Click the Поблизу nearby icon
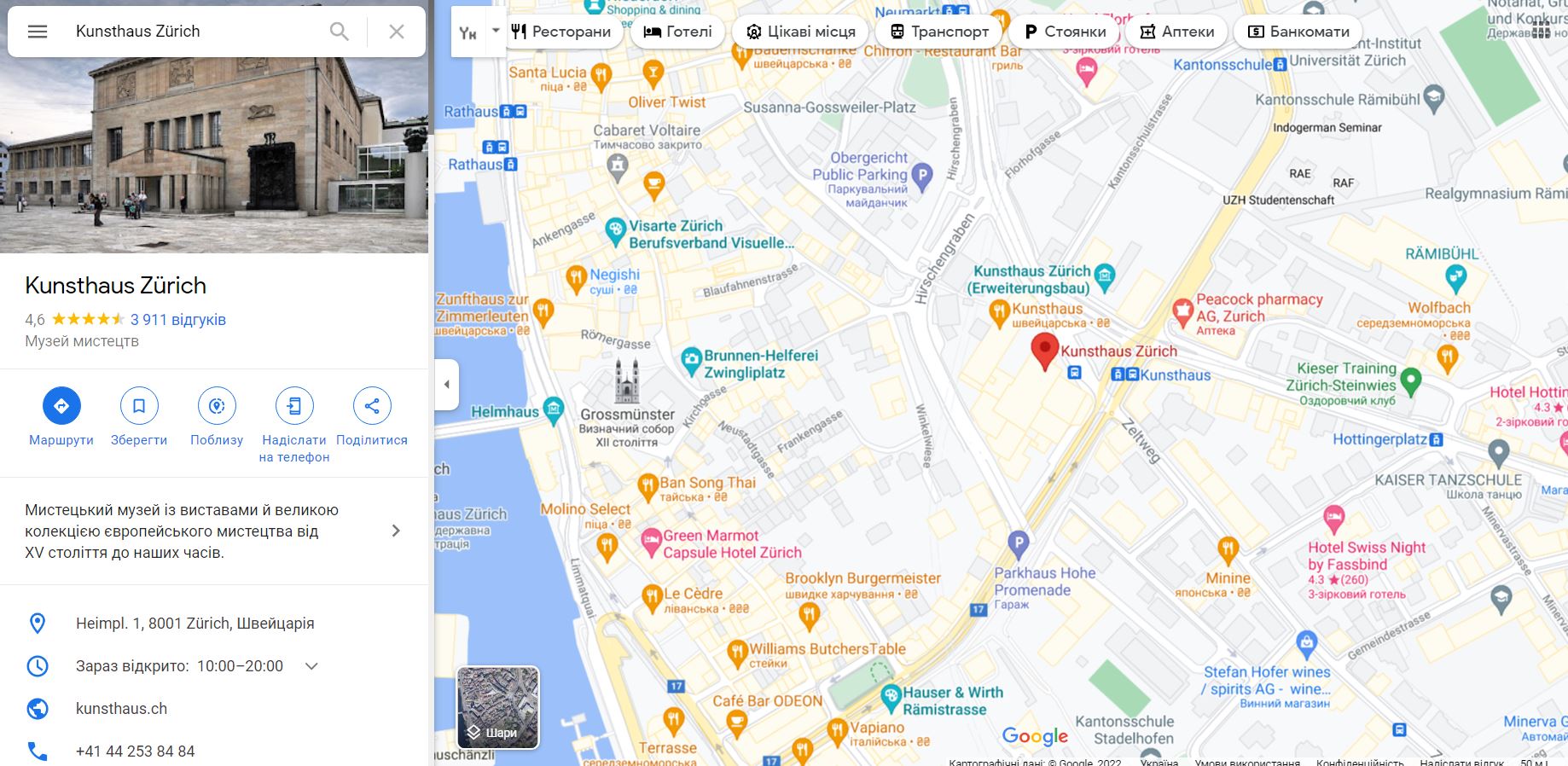The height and width of the screenshot is (766, 1568). pos(217,406)
